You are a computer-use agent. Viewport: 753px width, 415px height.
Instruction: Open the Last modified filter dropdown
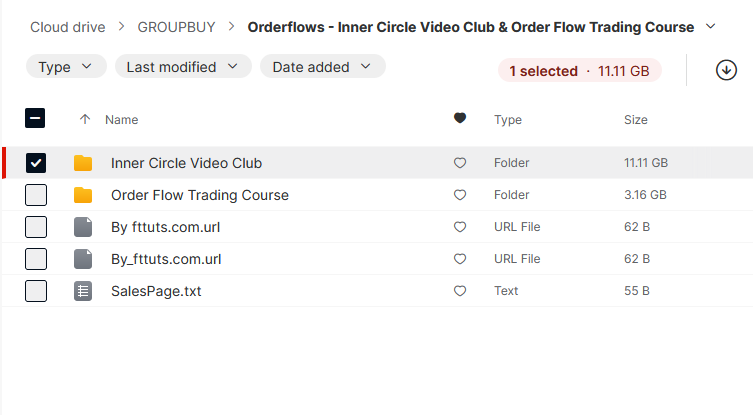coord(183,66)
